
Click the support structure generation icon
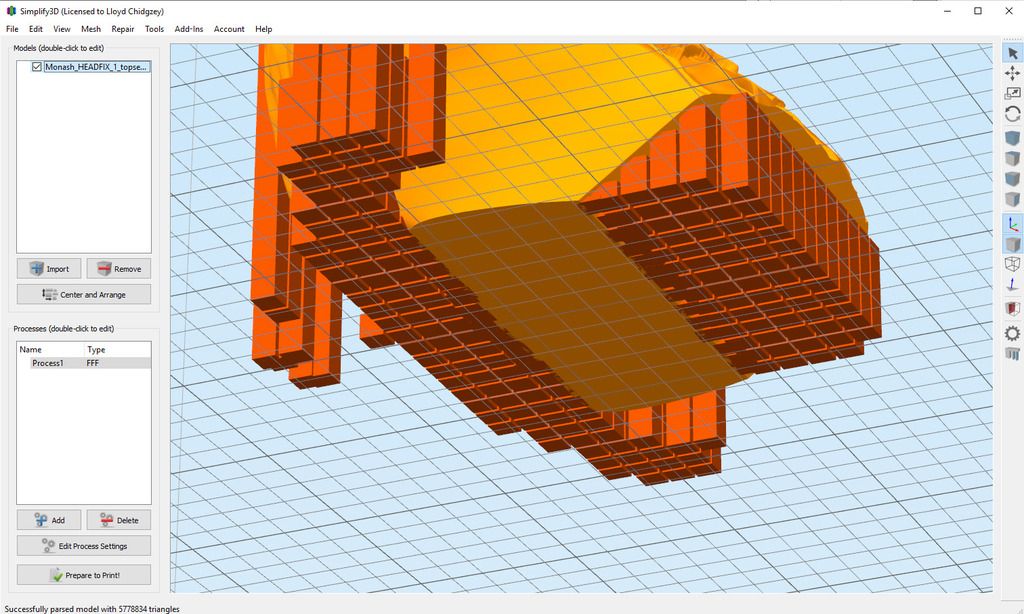point(1012,355)
